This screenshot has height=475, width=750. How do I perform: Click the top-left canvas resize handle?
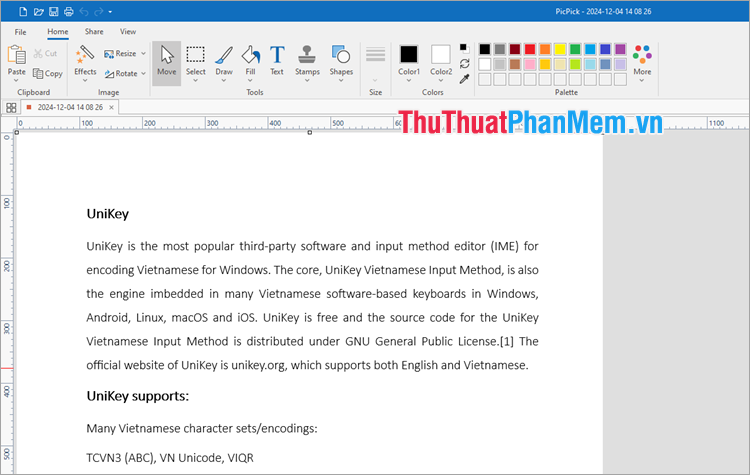[x=17, y=133]
